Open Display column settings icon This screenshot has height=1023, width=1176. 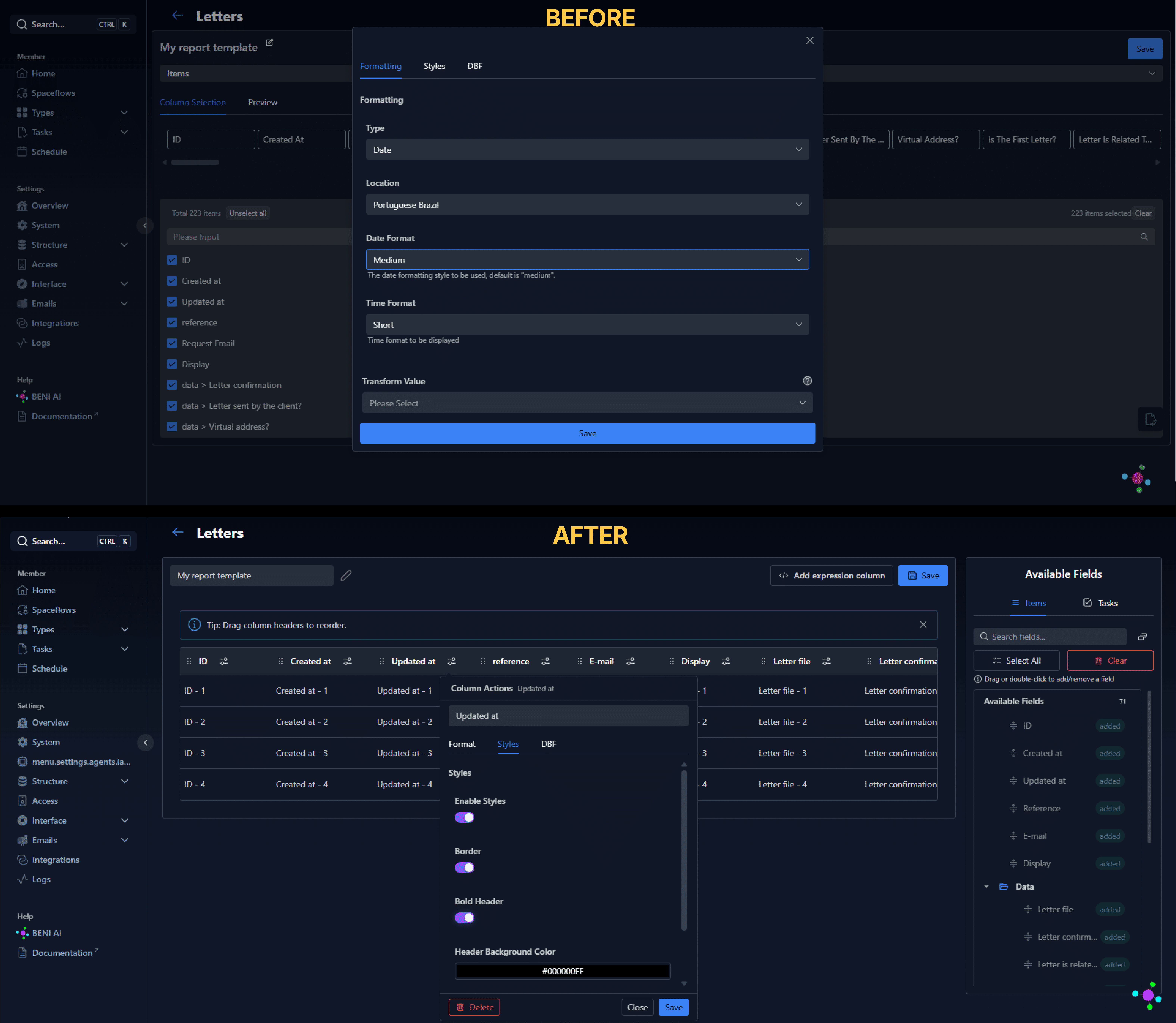pyautogui.click(x=726, y=661)
